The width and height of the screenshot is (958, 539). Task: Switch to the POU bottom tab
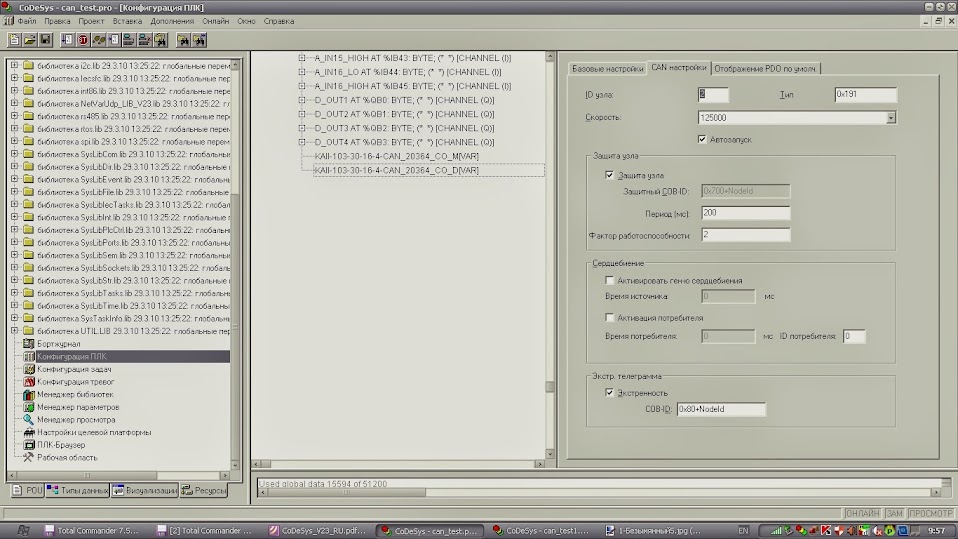27,490
